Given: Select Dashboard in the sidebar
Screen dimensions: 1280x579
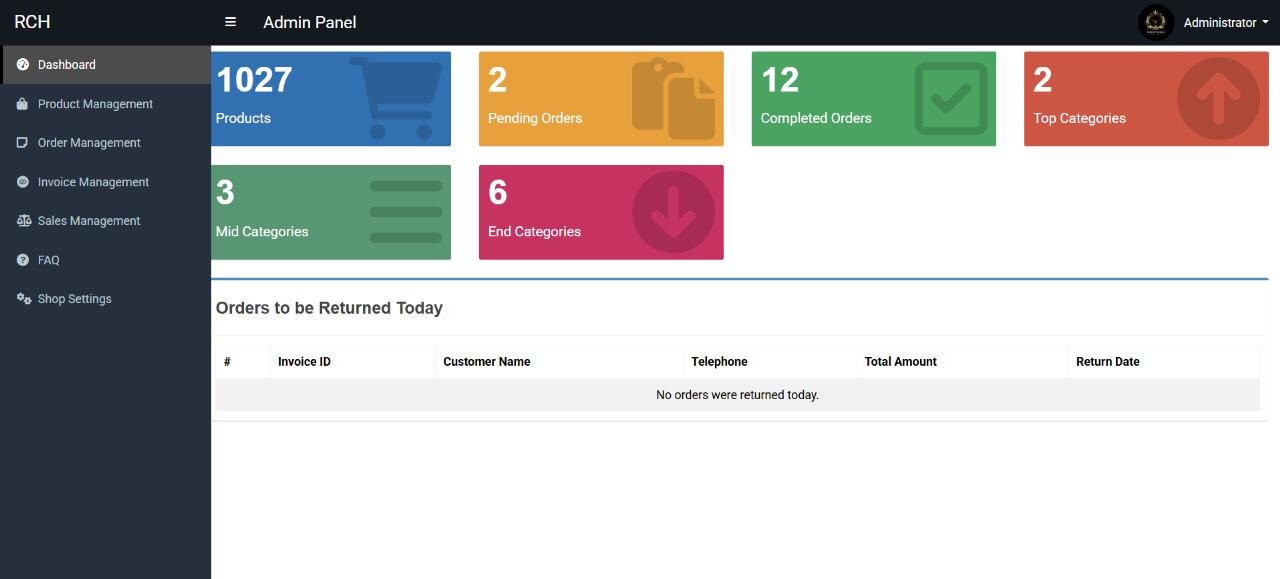Looking at the screenshot, I should coord(67,65).
